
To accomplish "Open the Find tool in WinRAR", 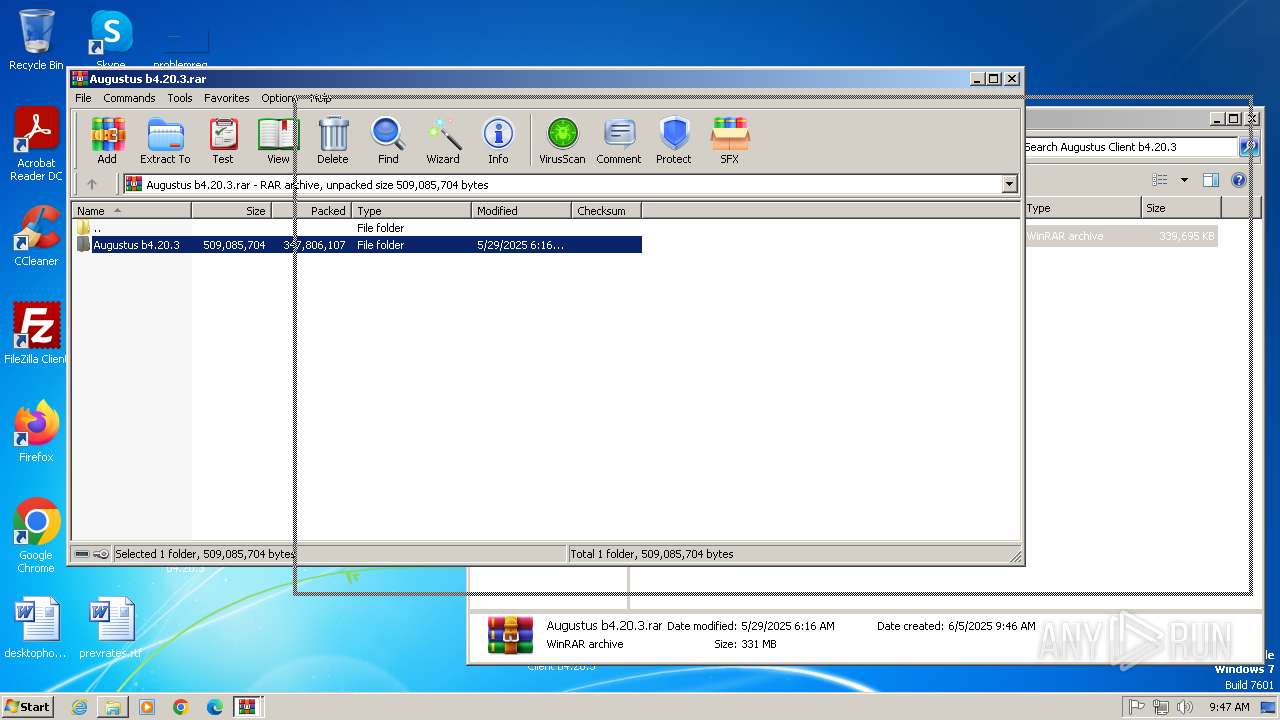I will click(x=388, y=140).
